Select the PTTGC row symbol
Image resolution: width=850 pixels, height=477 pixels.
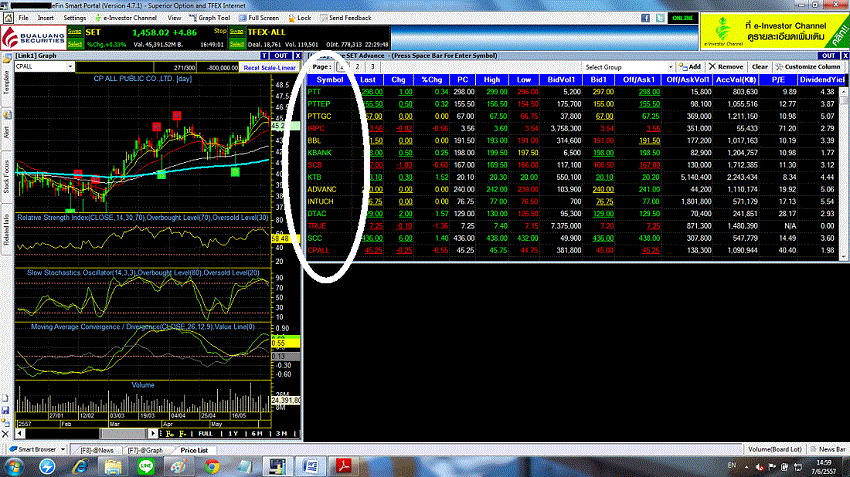319,116
